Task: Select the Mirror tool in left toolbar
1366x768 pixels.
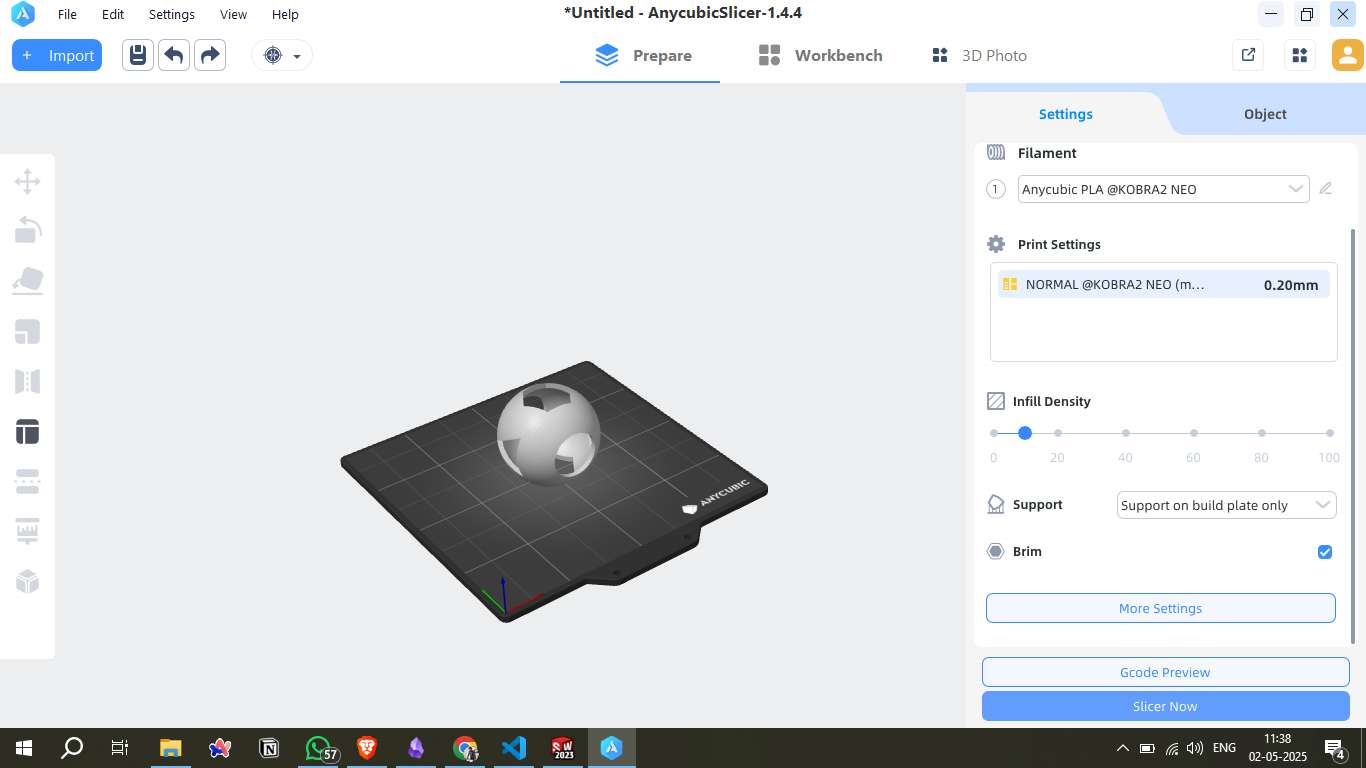Action: tap(27, 381)
